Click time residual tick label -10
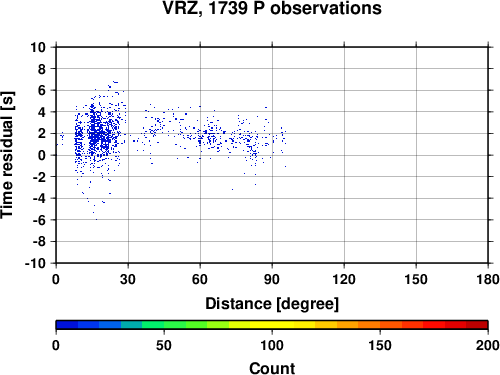500x375 pixels. 36,263
